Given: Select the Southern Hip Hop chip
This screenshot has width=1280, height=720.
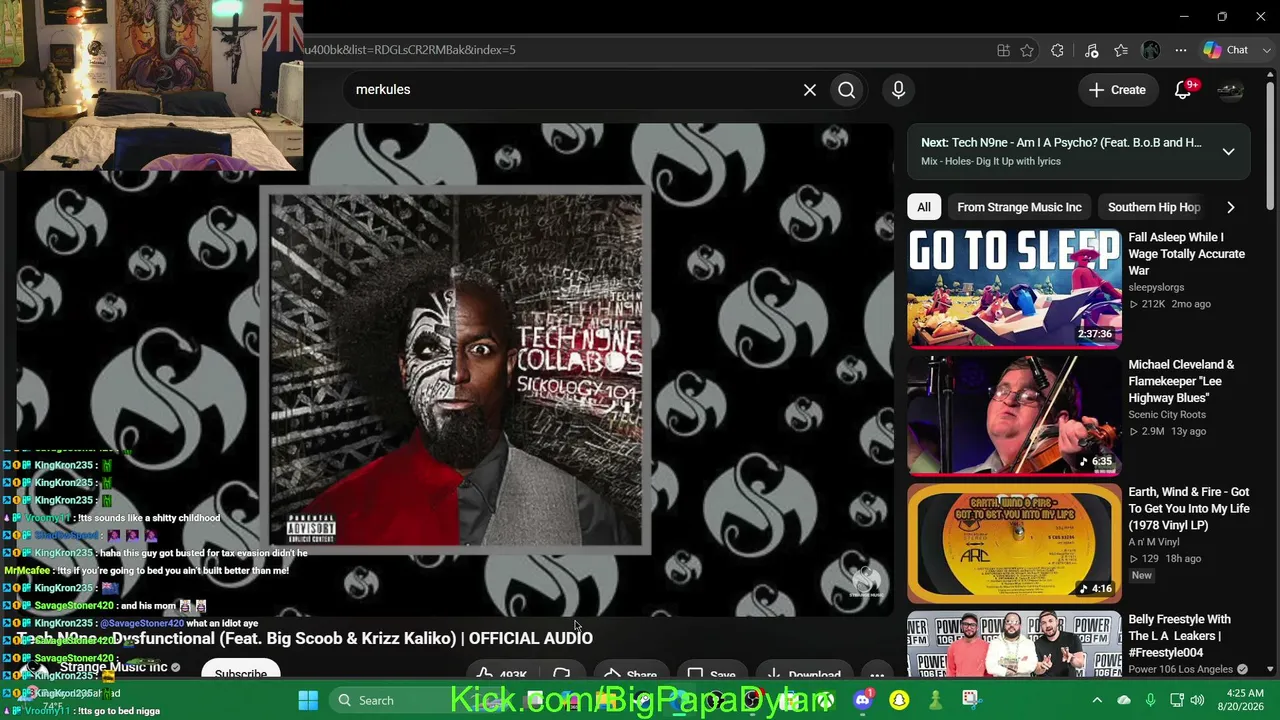Looking at the screenshot, I should 1154,207.
